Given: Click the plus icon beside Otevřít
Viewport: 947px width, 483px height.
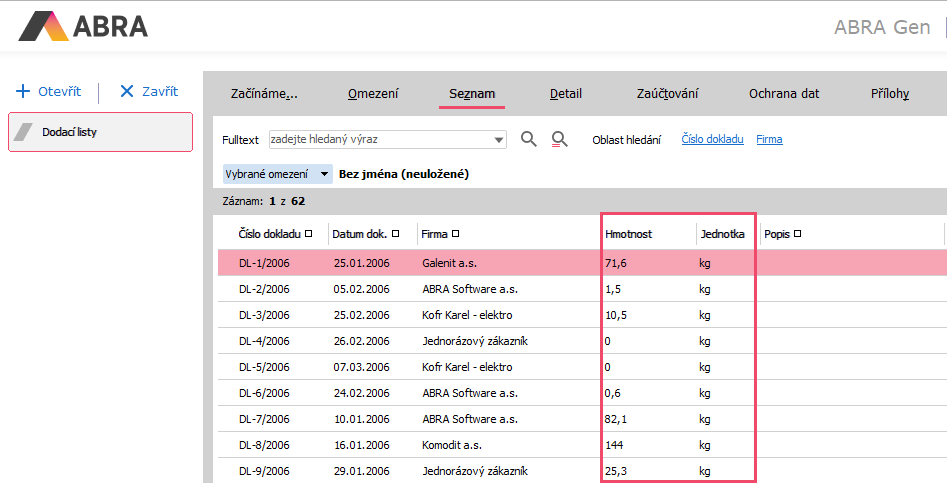Looking at the screenshot, I should point(23,91).
